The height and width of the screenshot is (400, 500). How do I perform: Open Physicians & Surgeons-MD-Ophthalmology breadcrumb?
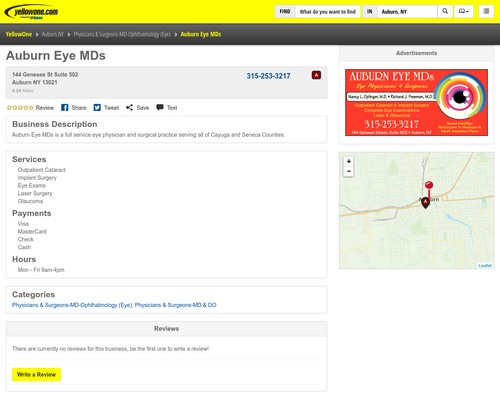122,34
